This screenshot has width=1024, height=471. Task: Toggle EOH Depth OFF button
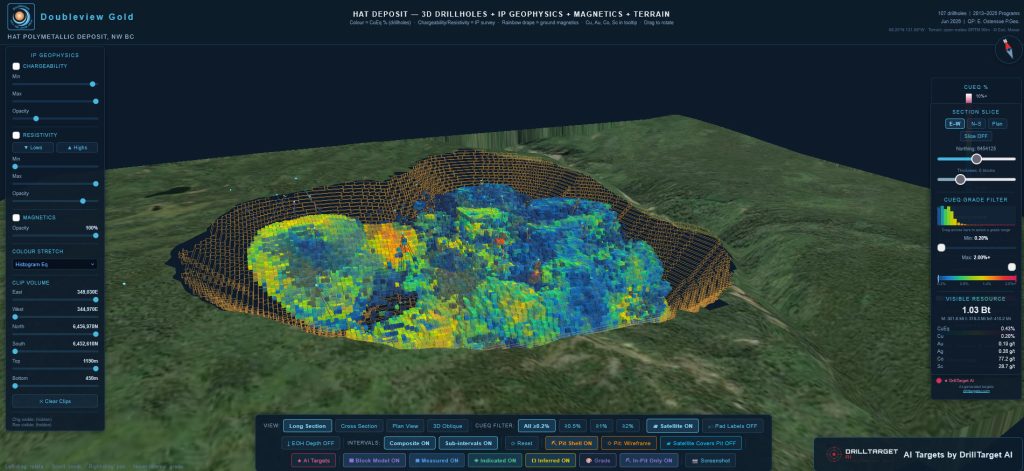[311, 443]
